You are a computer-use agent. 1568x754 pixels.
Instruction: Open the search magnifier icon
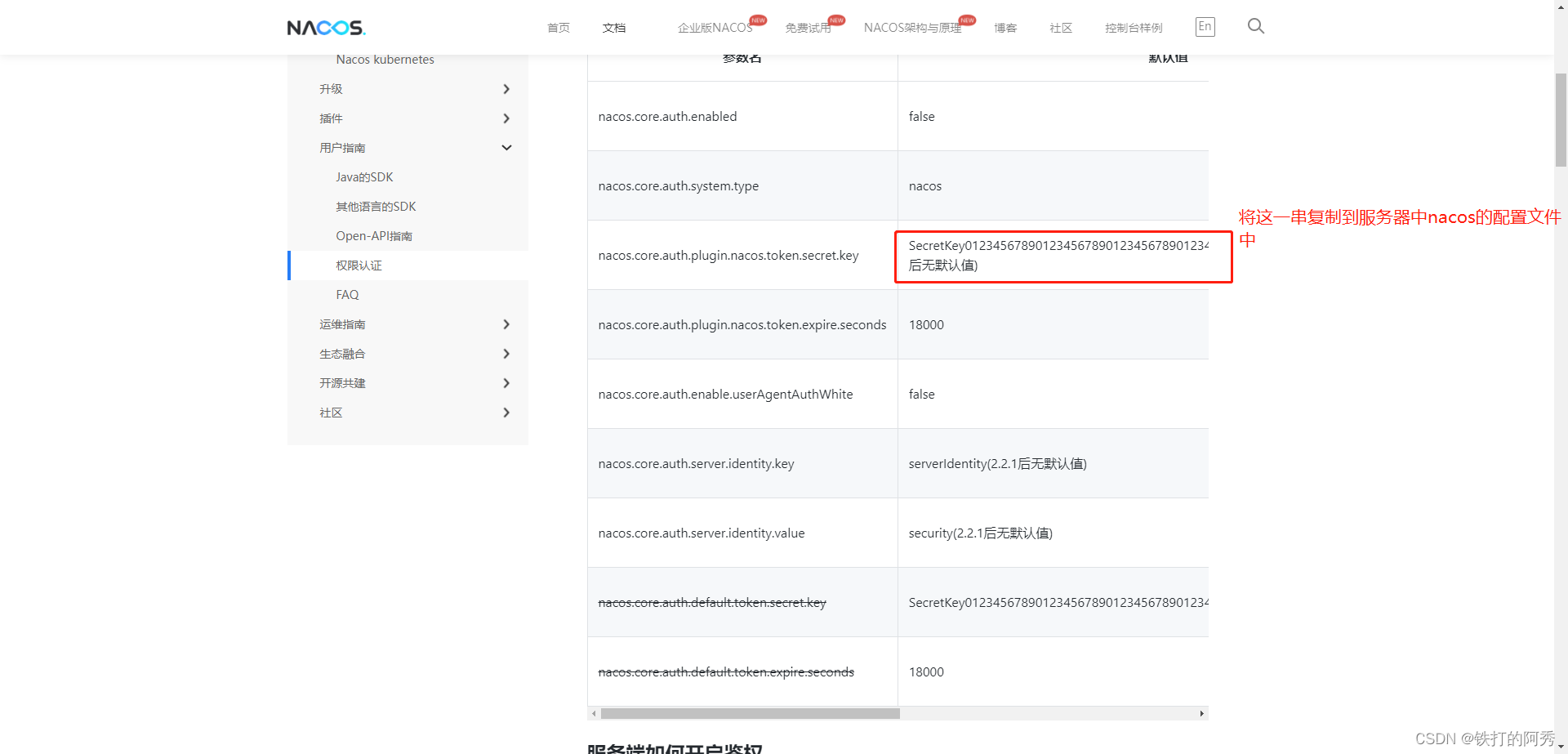(x=1256, y=26)
